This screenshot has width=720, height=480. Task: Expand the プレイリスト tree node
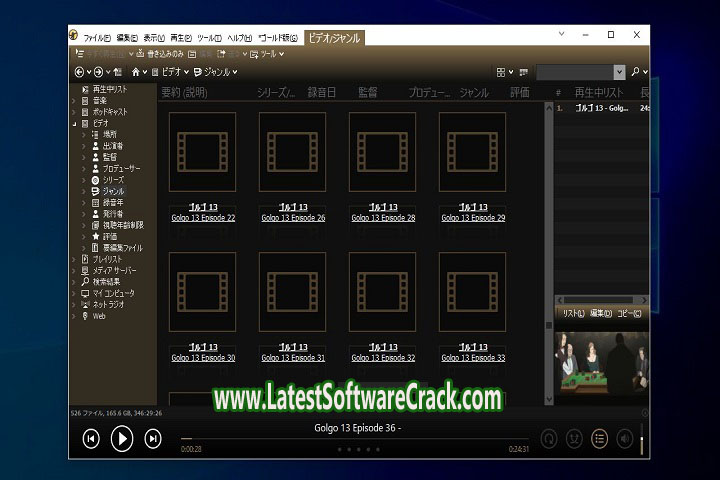tap(74, 260)
